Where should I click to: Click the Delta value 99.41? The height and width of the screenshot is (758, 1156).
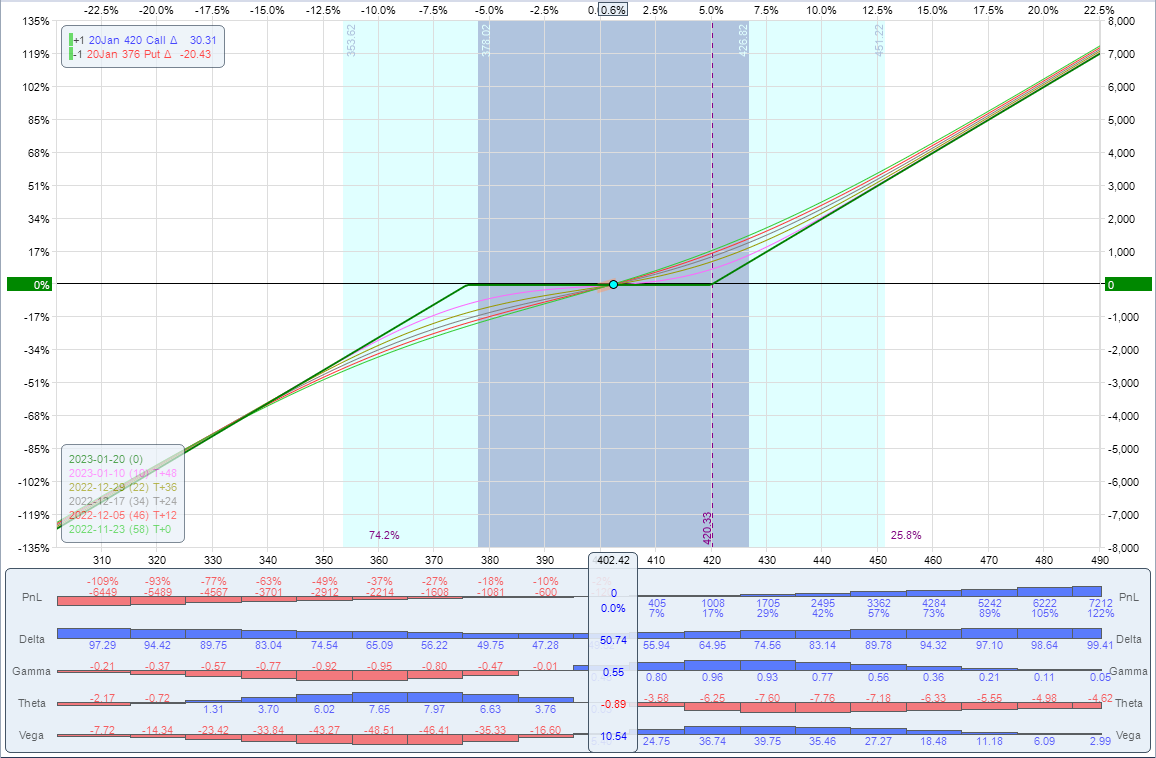[x=1098, y=645]
